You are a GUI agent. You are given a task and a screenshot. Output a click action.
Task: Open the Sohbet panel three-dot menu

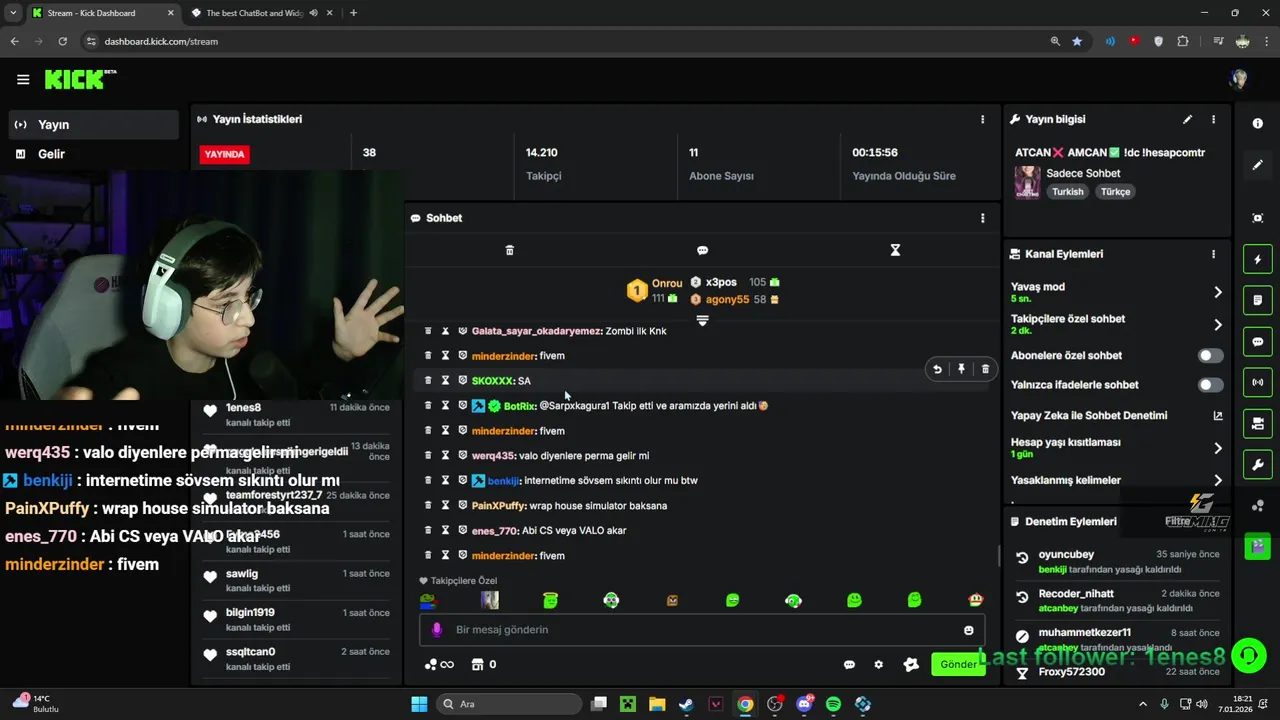982,218
